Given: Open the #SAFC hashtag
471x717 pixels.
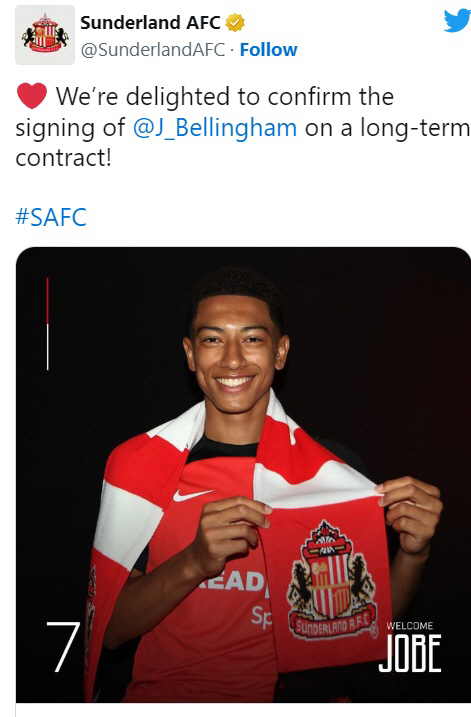Looking at the screenshot, I should point(51,217).
